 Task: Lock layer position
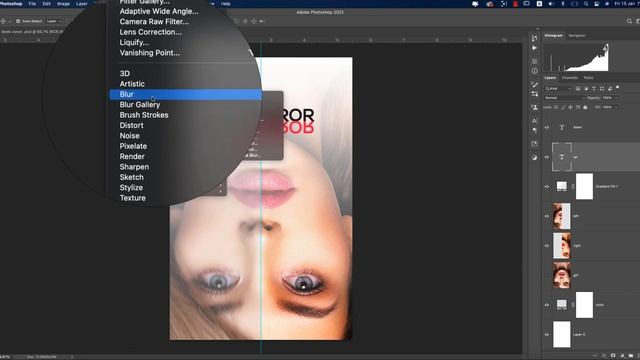pos(571,107)
